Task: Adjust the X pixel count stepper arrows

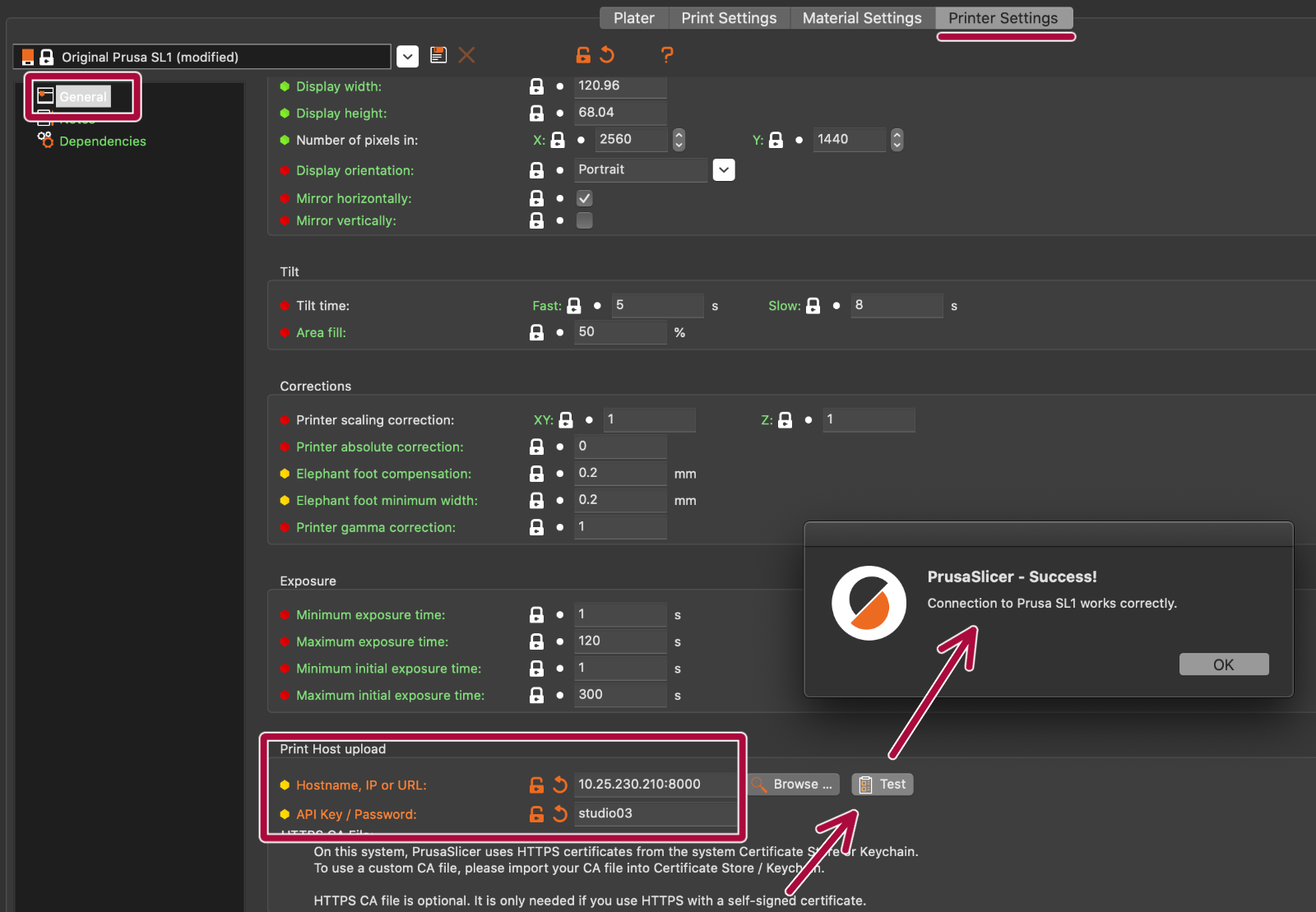Action: 679,140
